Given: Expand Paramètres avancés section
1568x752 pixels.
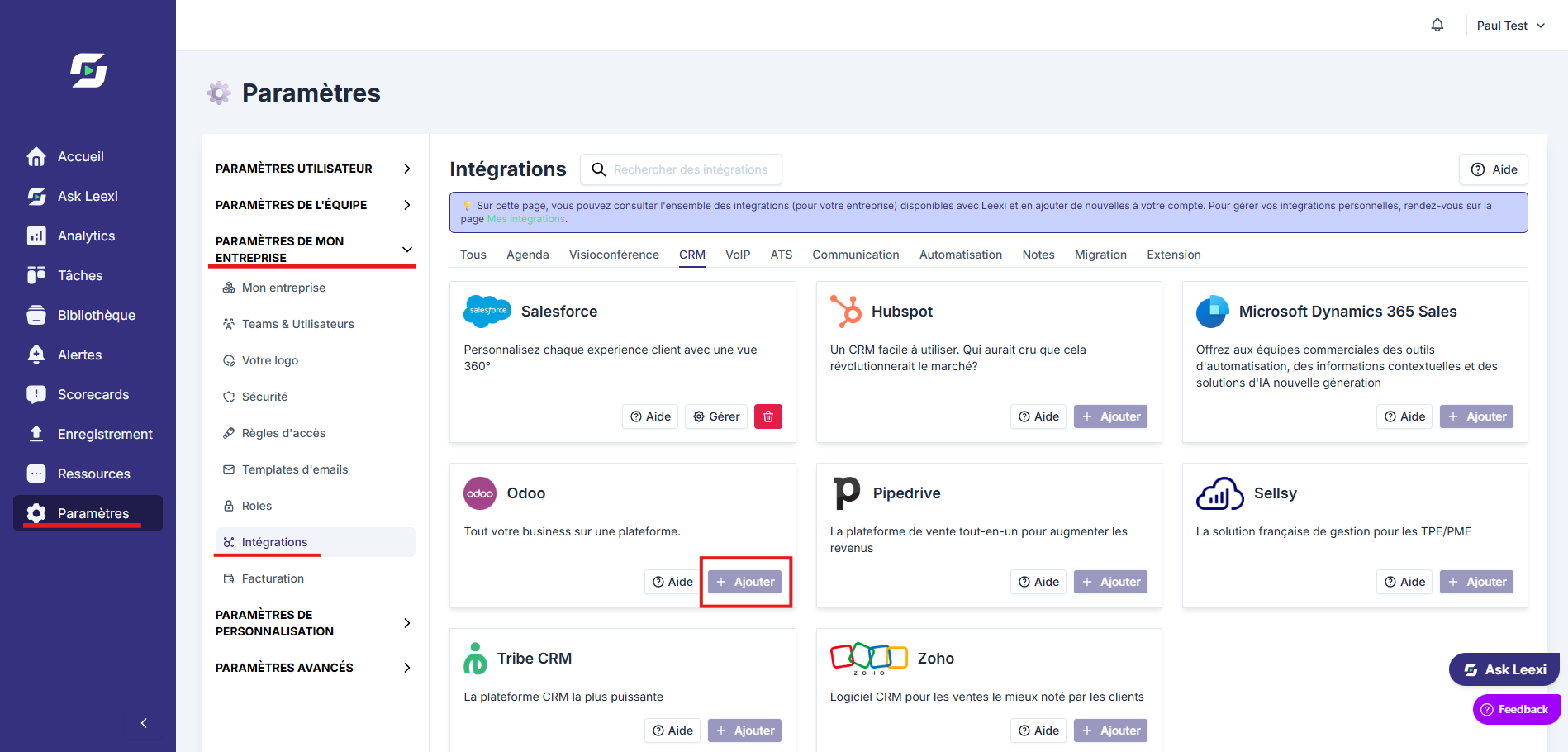Looking at the screenshot, I should pyautogui.click(x=314, y=668).
